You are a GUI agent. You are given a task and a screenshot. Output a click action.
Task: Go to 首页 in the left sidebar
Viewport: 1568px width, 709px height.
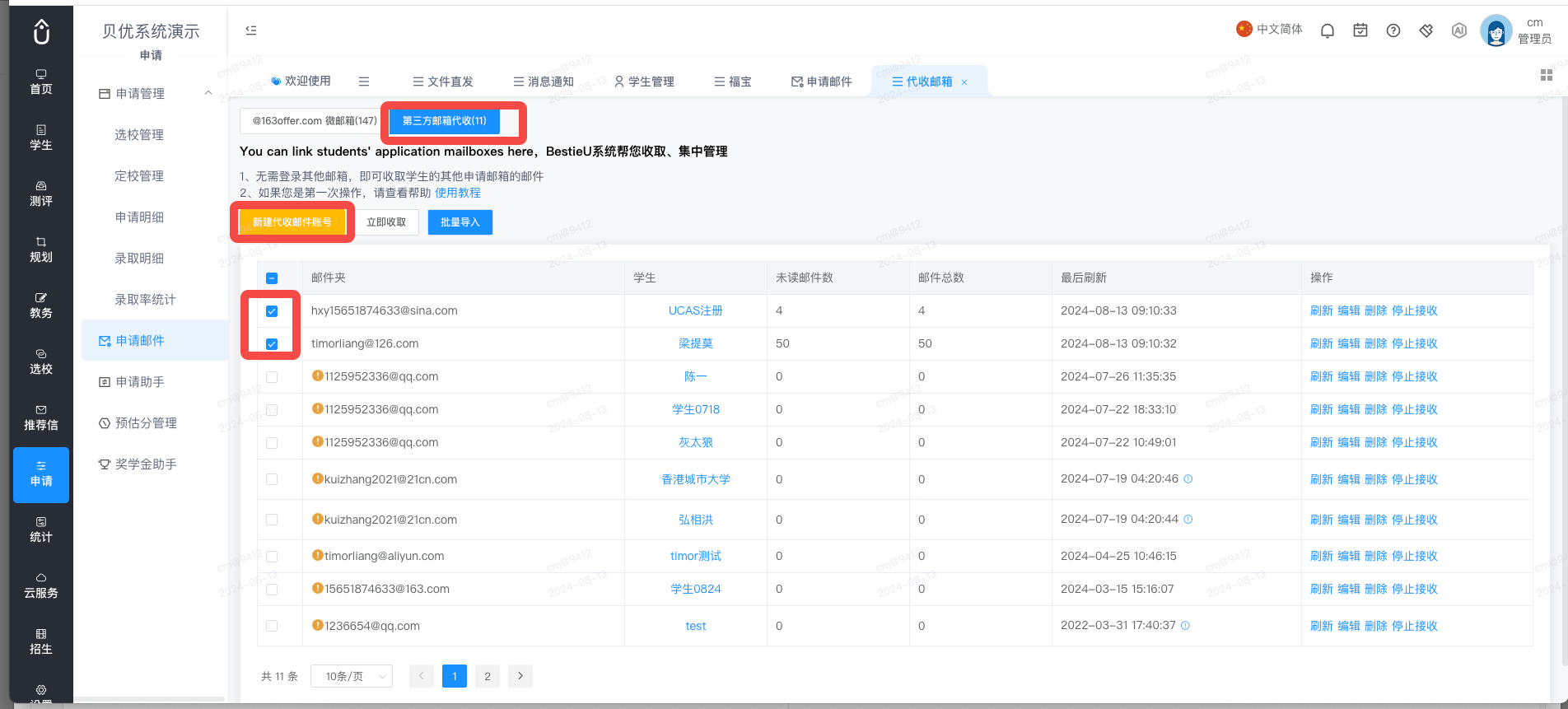click(x=41, y=82)
